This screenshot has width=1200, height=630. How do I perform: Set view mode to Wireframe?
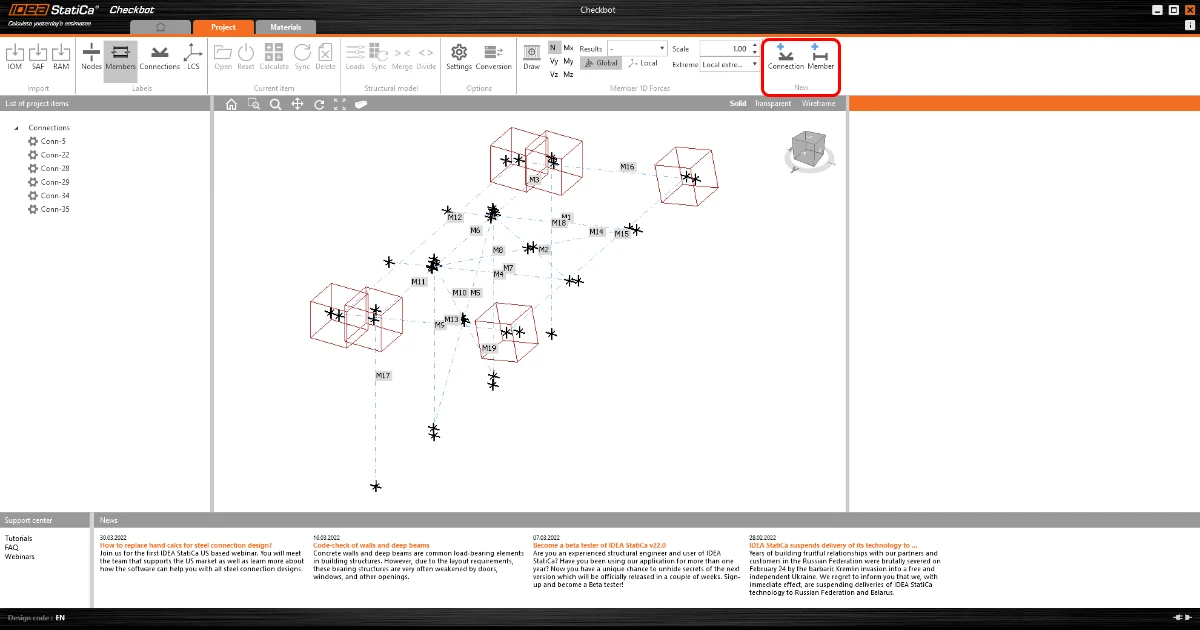(x=818, y=103)
